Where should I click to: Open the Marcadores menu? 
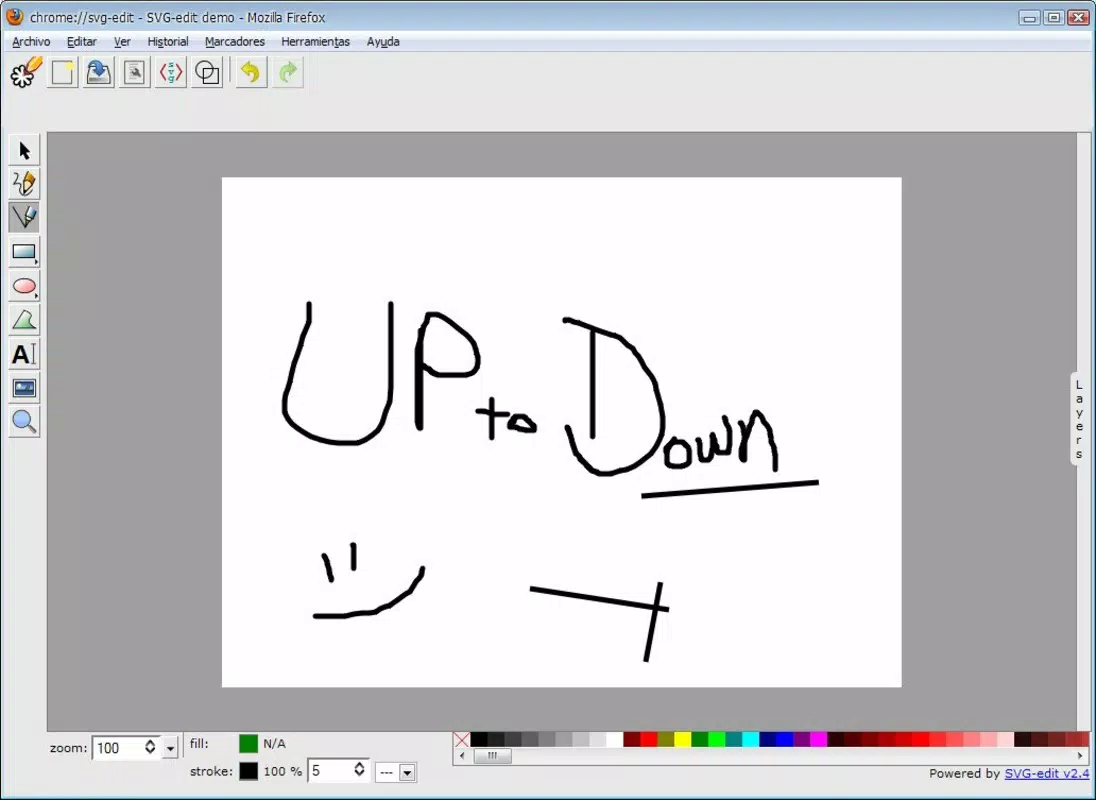pyautogui.click(x=235, y=42)
